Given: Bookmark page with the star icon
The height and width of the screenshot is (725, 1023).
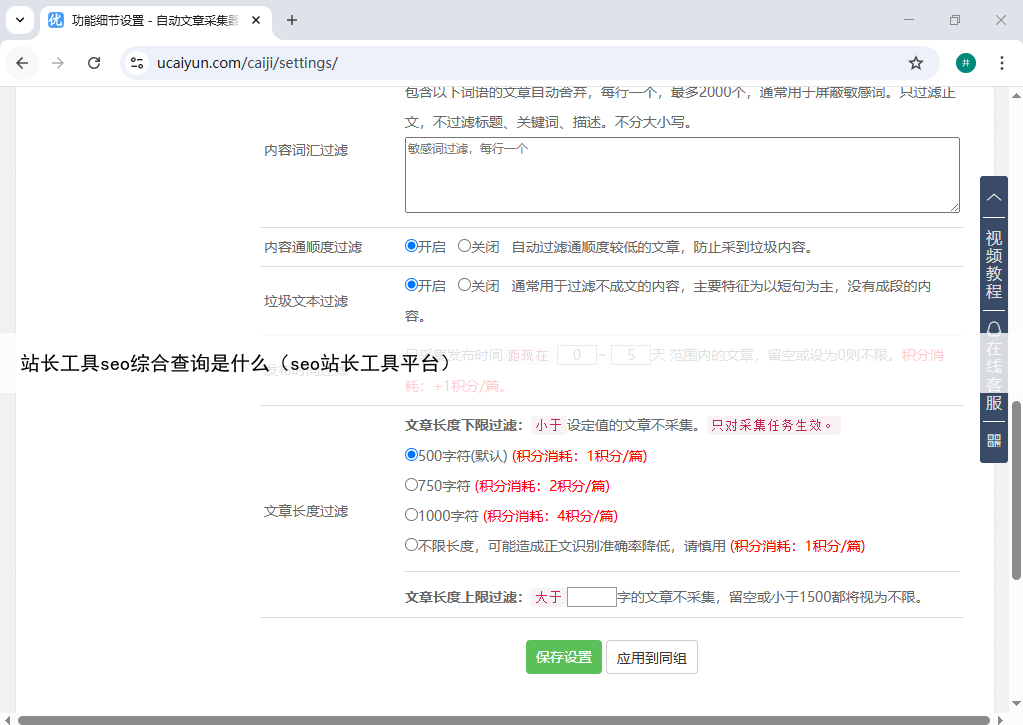Looking at the screenshot, I should pos(915,63).
